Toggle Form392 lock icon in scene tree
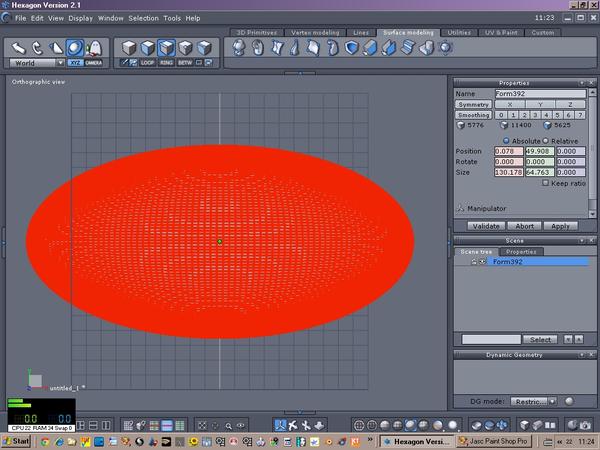600x450 pixels. 474,262
